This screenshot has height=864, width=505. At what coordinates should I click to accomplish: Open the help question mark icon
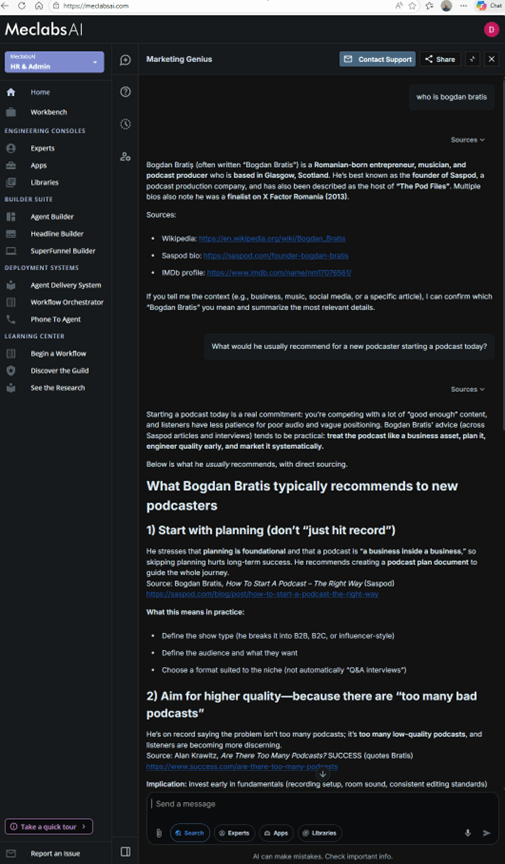pyautogui.click(x=125, y=92)
